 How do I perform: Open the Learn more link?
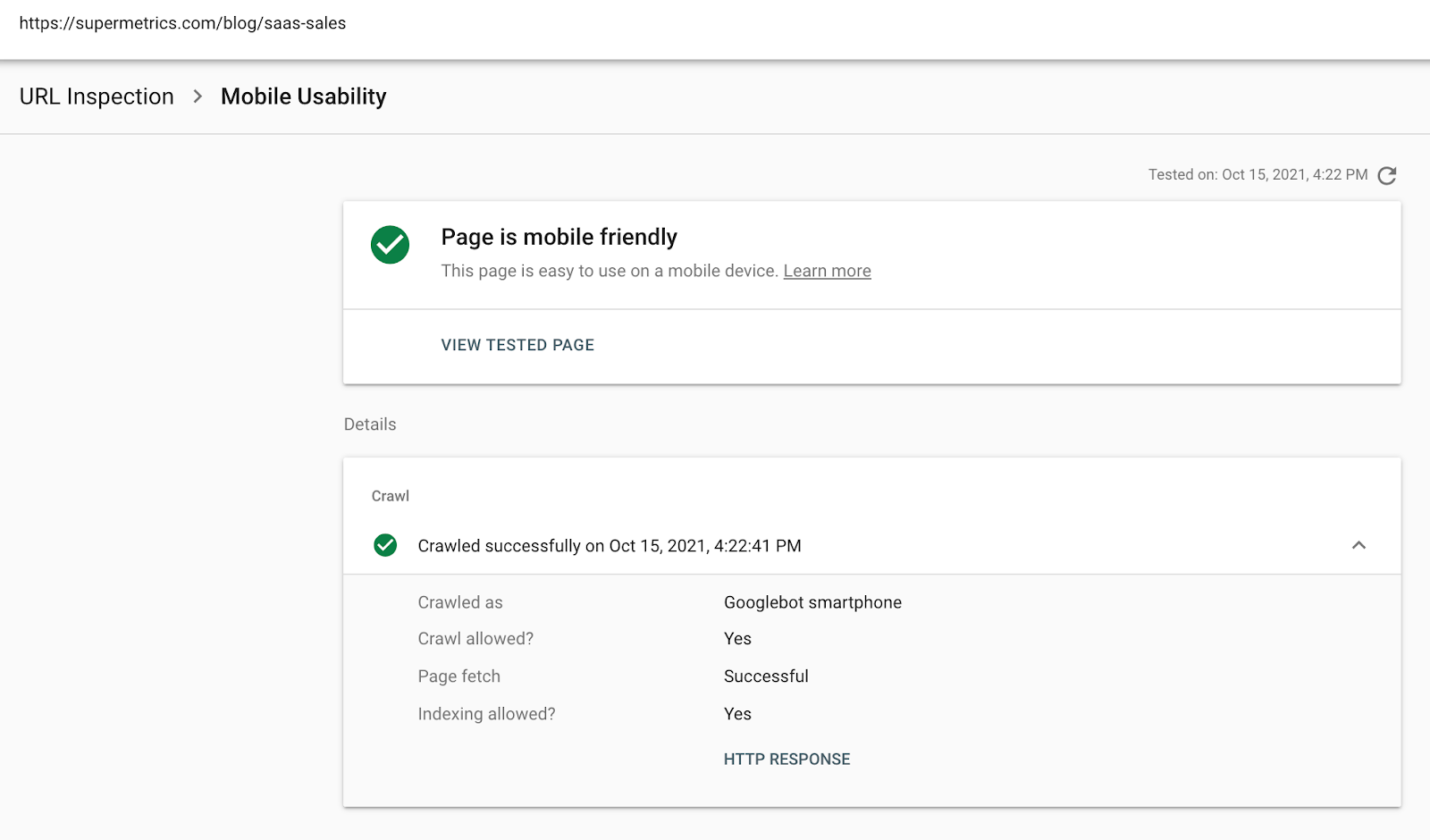click(x=827, y=271)
